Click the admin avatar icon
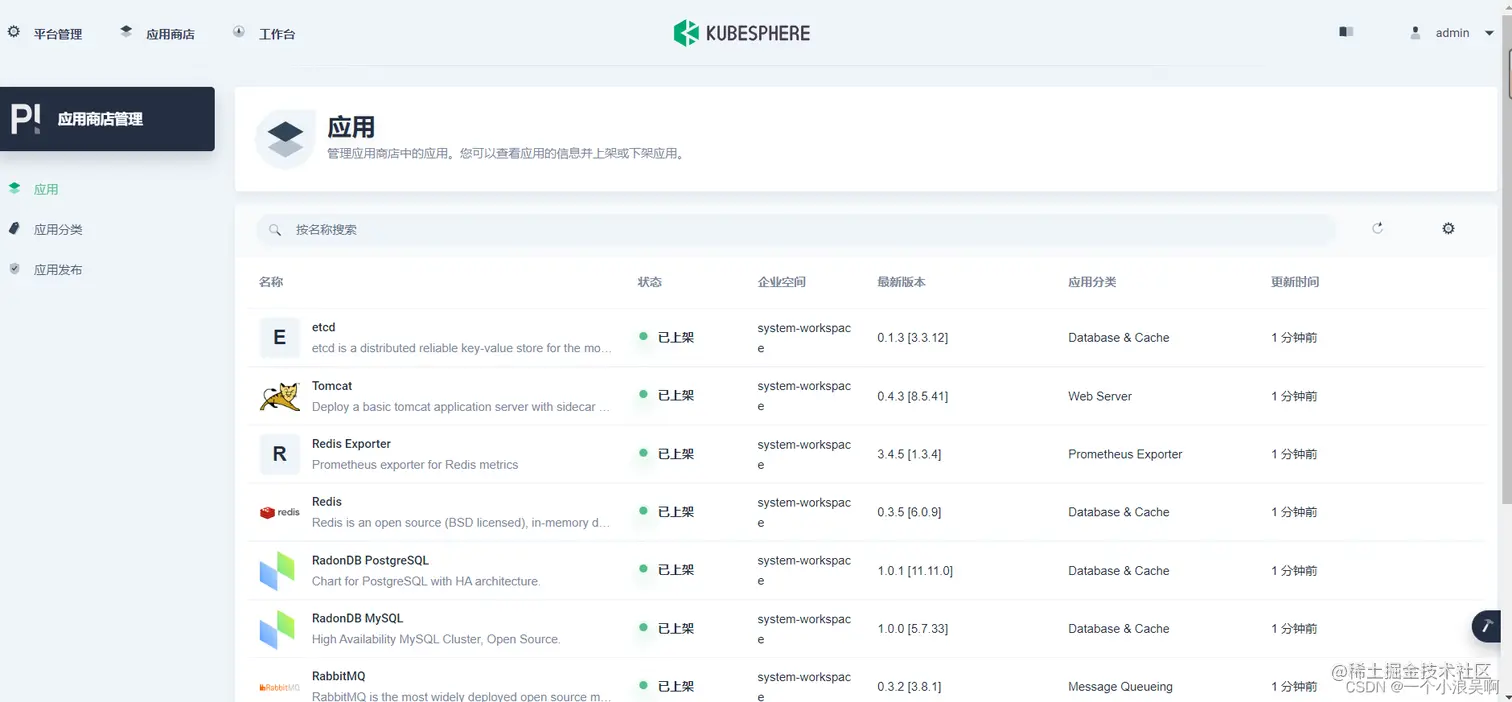The height and width of the screenshot is (702, 1512). click(1415, 33)
